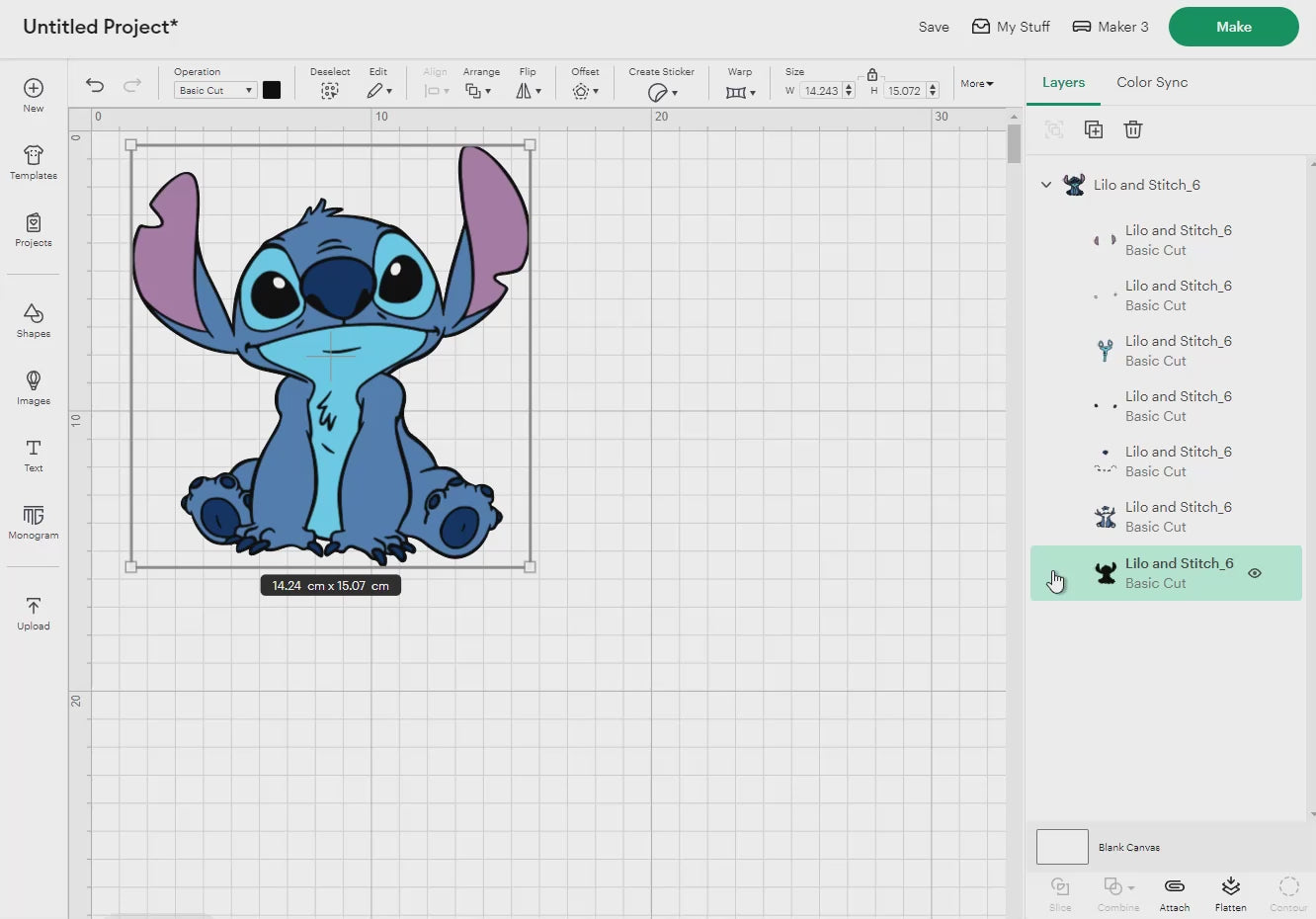
Task: Open My Stuff
Action: coord(1011,27)
